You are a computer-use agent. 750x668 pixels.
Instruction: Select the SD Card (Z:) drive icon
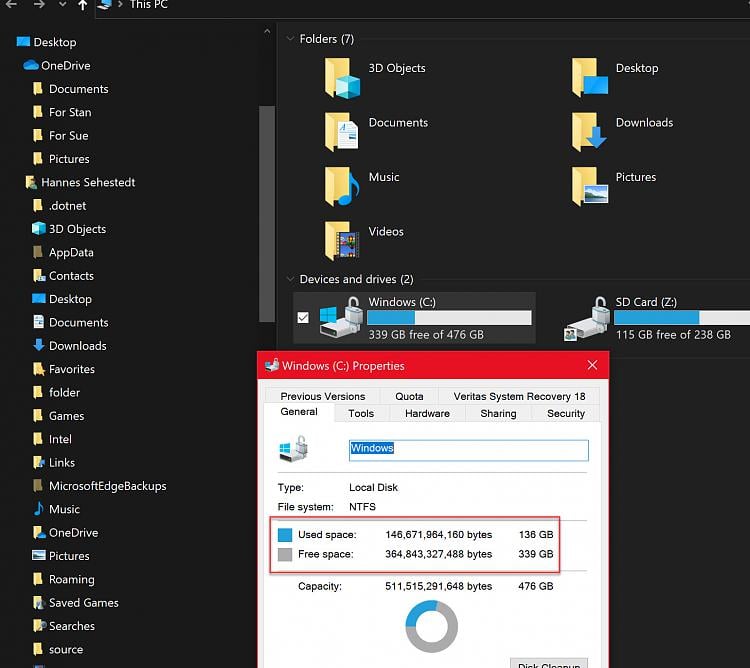586,318
